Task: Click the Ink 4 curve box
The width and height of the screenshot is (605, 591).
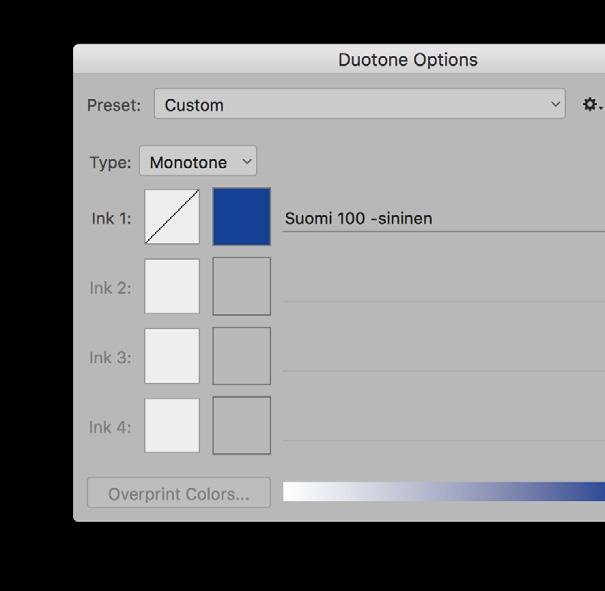Action: (x=172, y=425)
